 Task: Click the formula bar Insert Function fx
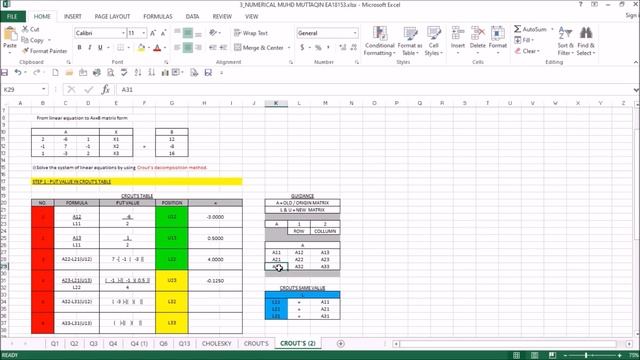tap(106, 89)
